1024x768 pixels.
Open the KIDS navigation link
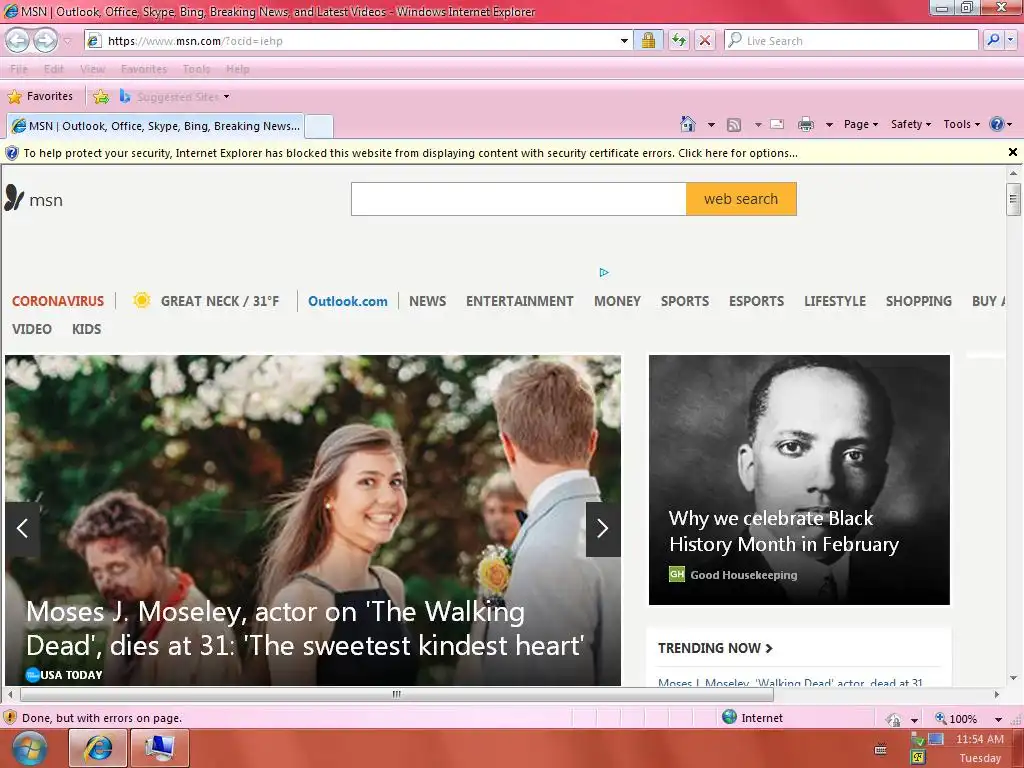pyautogui.click(x=86, y=329)
